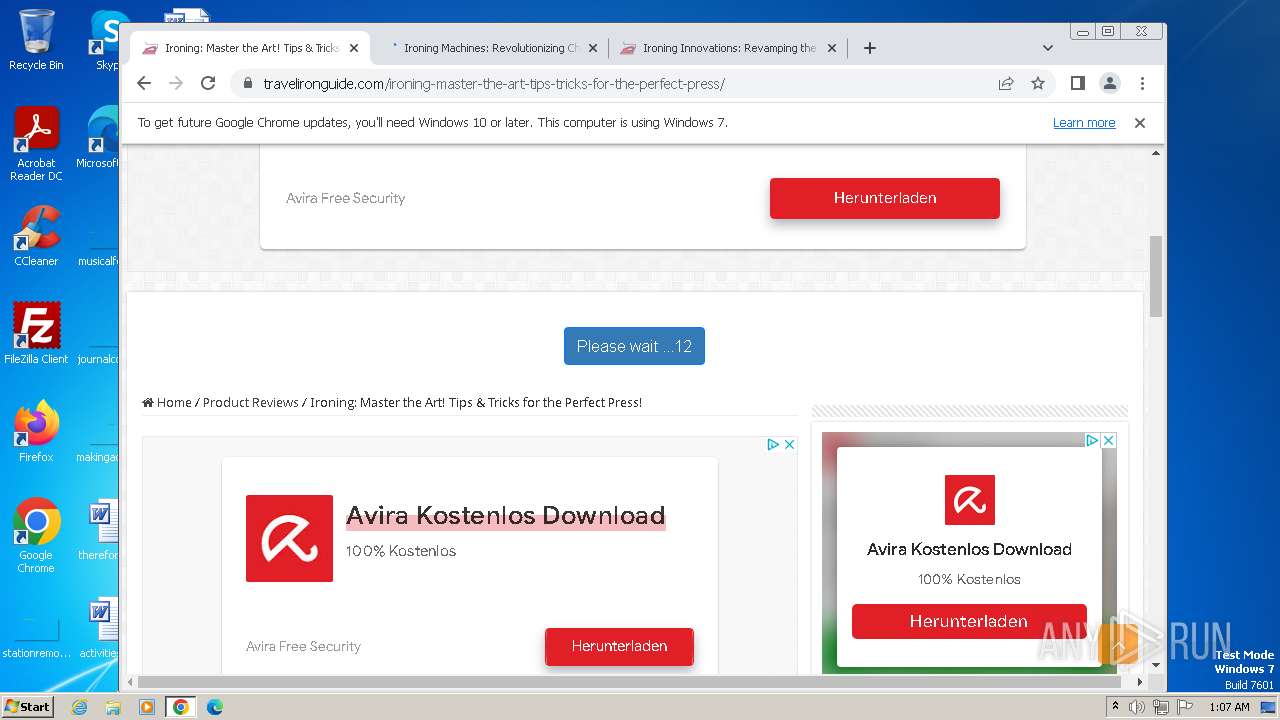Show hidden system tray icons
This screenshot has width=1280, height=720.
point(1116,707)
